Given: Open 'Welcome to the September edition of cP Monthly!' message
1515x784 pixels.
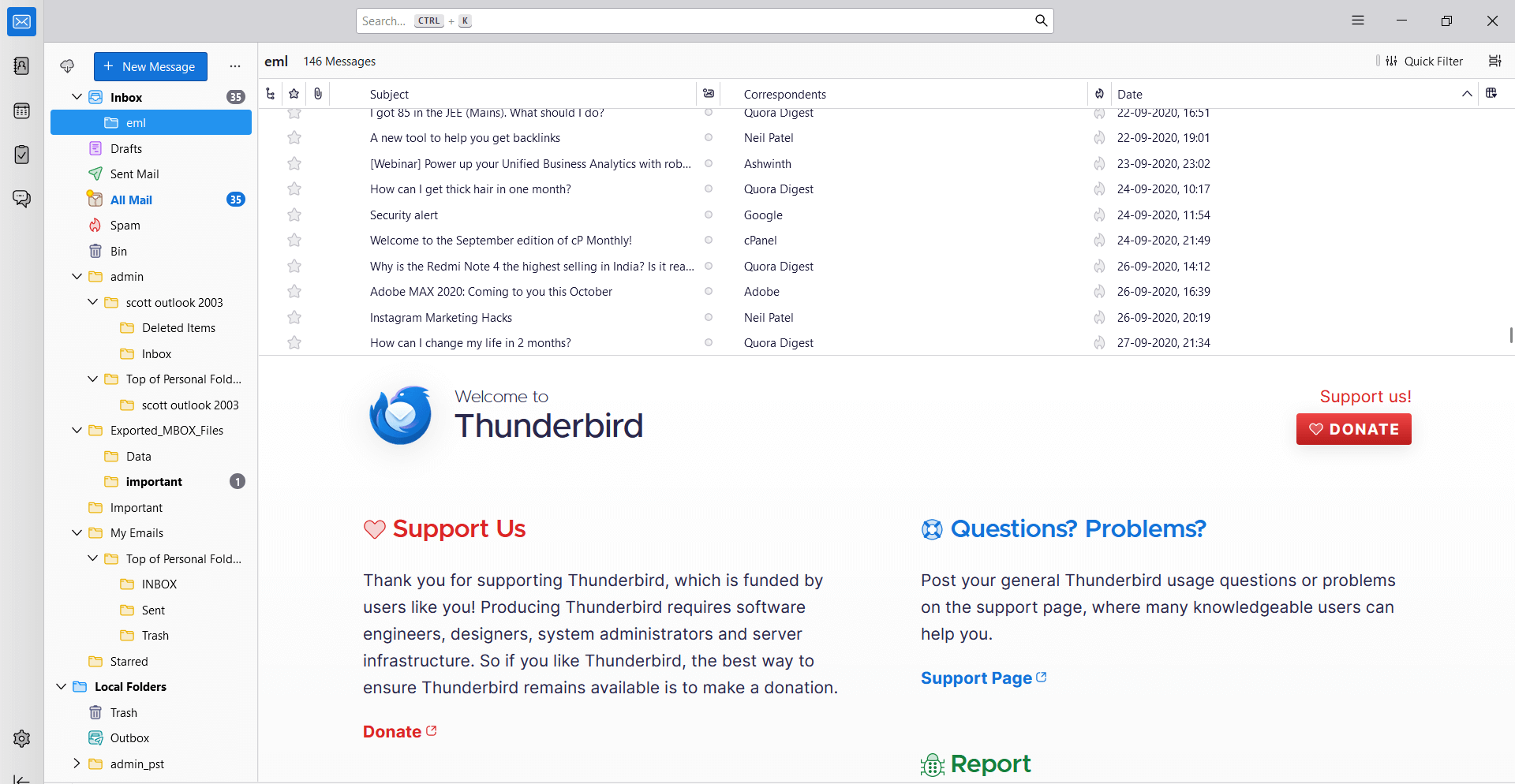Looking at the screenshot, I should 501,241.
